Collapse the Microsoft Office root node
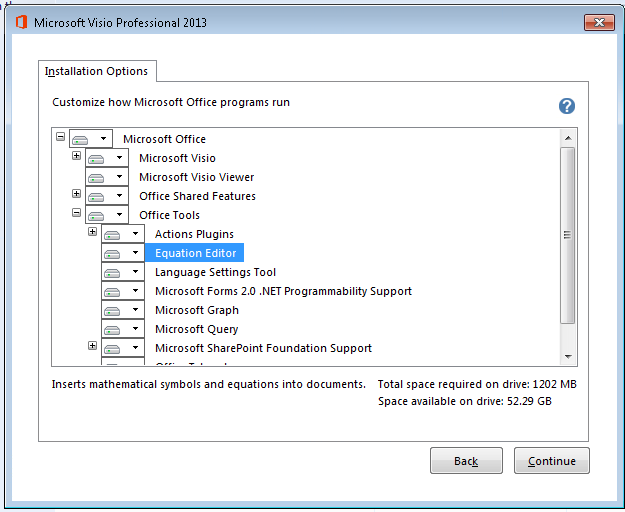625x512 pixels. [x=61, y=137]
